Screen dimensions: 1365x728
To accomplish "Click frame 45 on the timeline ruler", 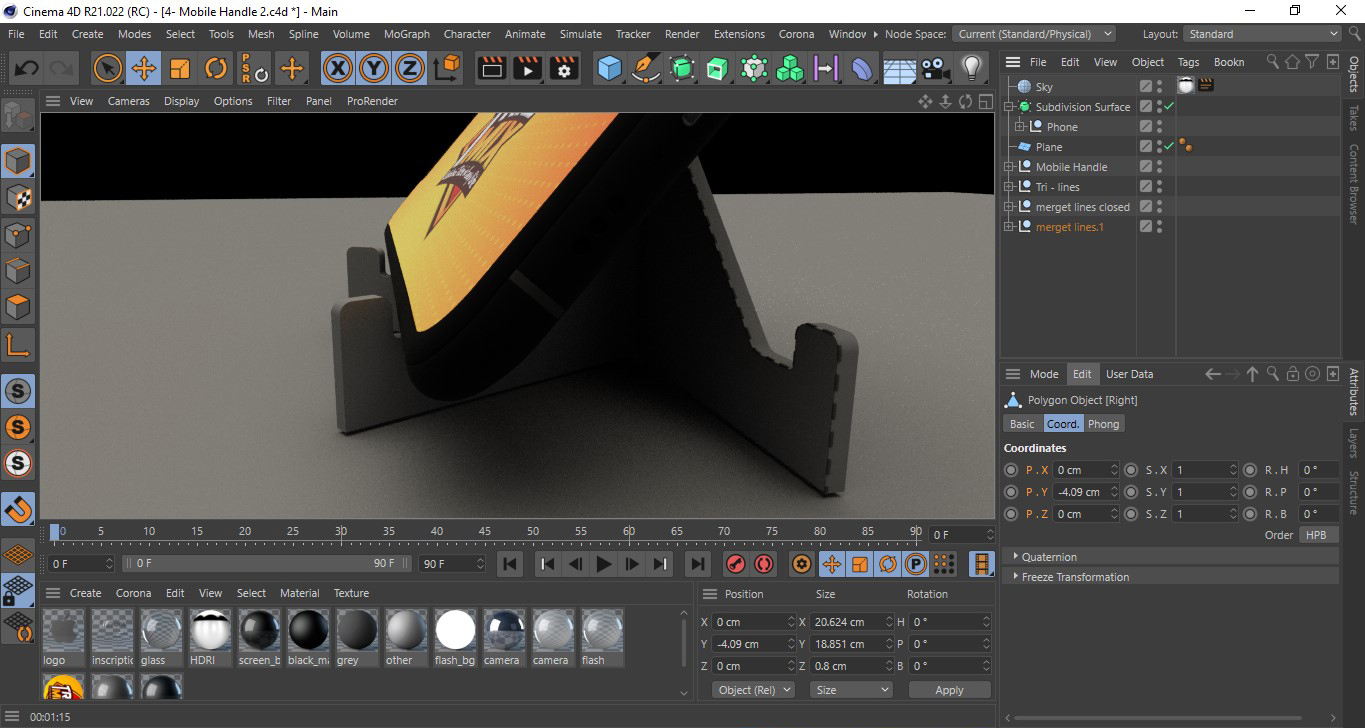I will pos(485,531).
